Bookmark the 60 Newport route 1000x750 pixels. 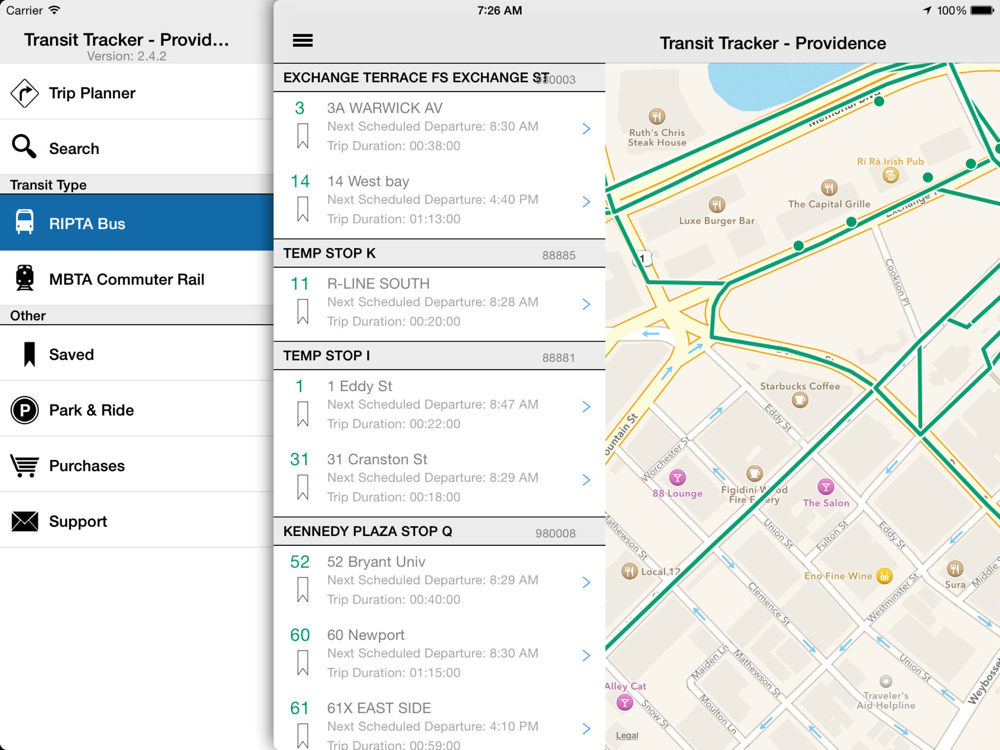[x=303, y=663]
